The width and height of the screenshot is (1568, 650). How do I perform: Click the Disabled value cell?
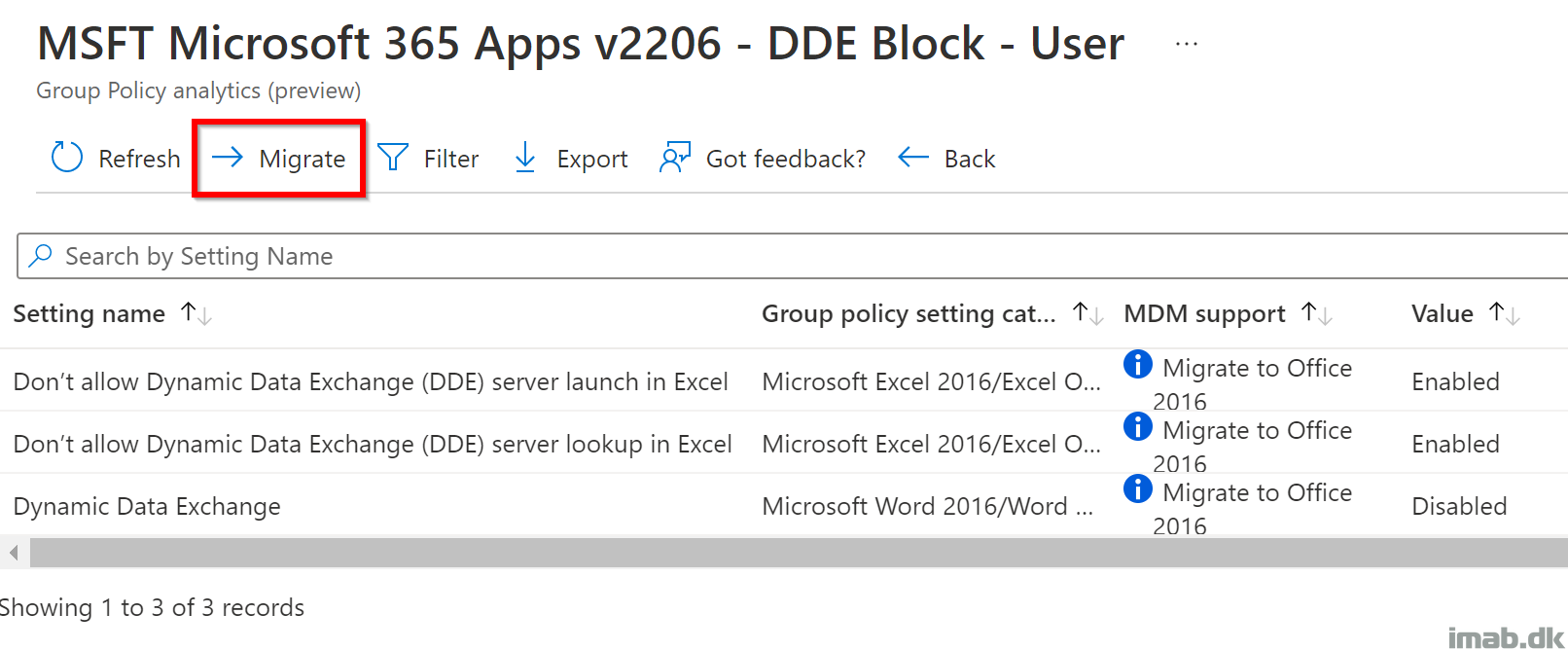tap(1460, 506)
